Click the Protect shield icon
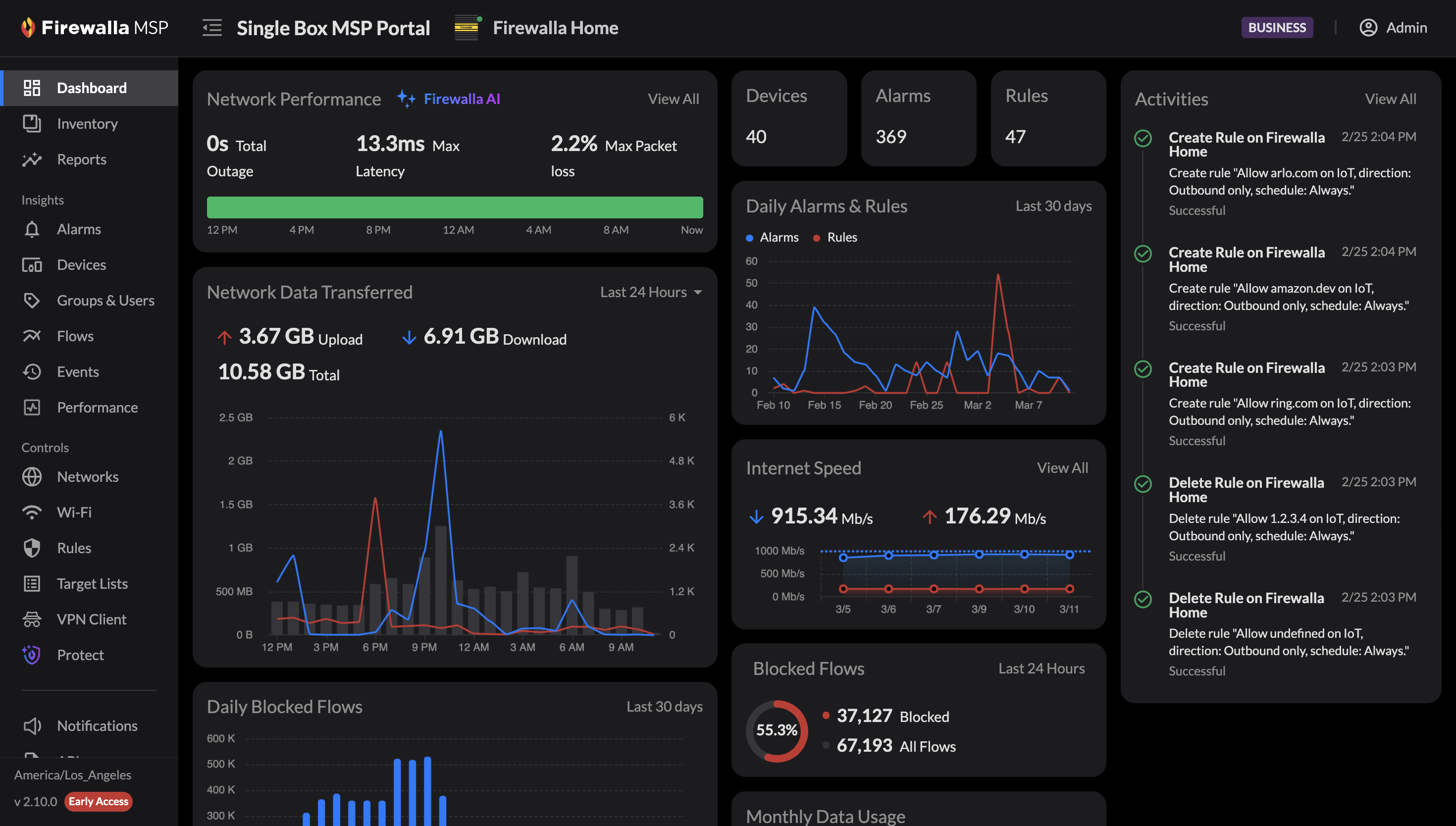This screenshot has width=1456, height=826. tap(32, 655)
